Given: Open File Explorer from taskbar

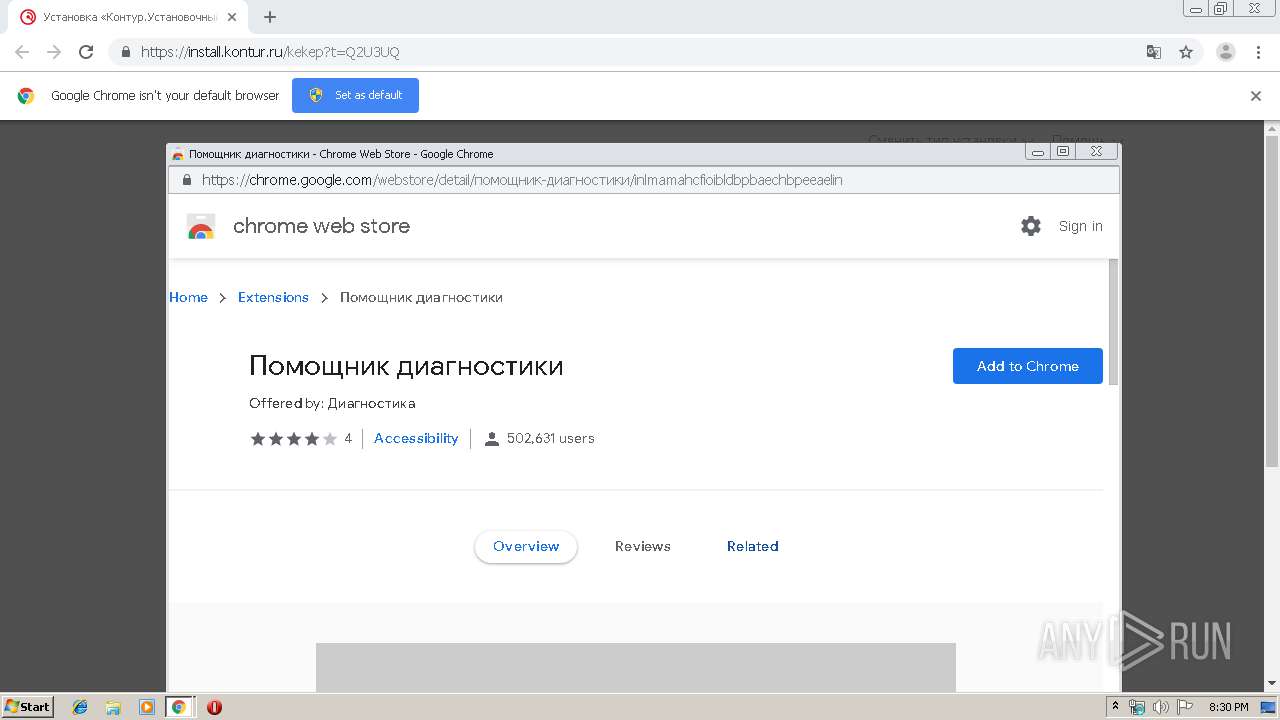Looking at the screenshot, I should pyautogui.click(x=113, y=707).
